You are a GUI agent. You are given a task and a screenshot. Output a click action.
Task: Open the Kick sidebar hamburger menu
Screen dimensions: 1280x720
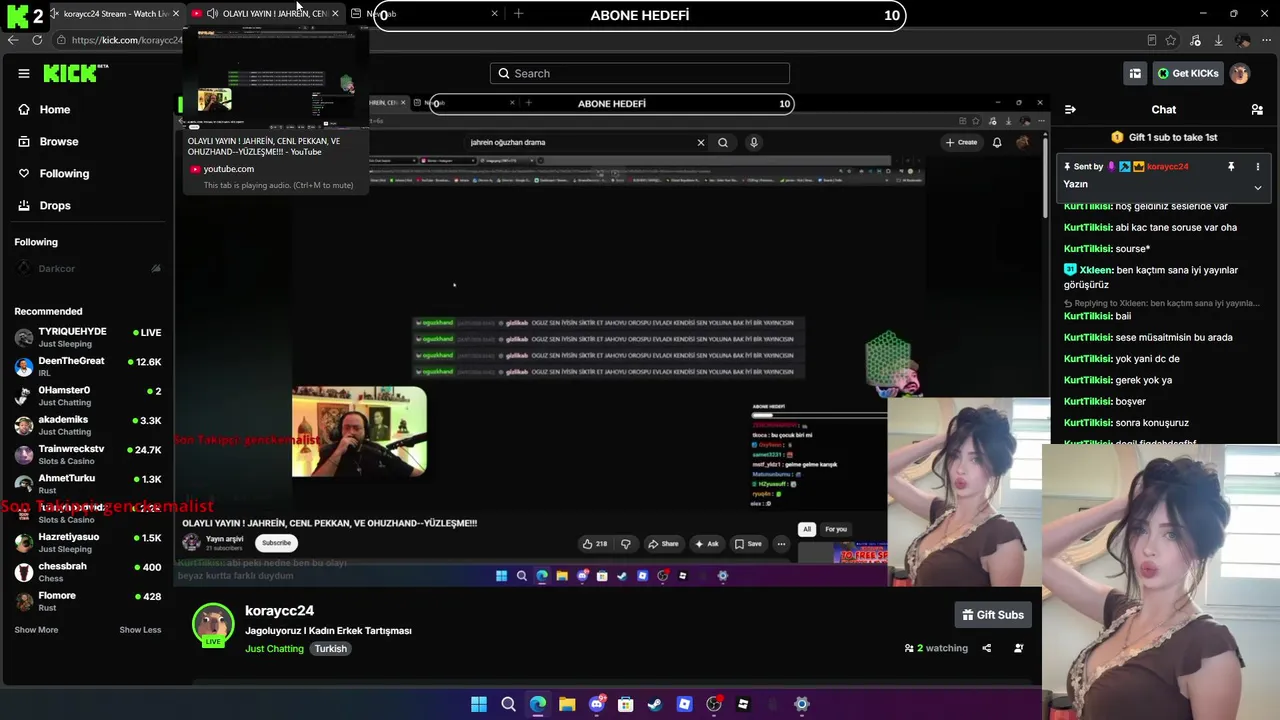pyautogui.click(x=24, y=73)
